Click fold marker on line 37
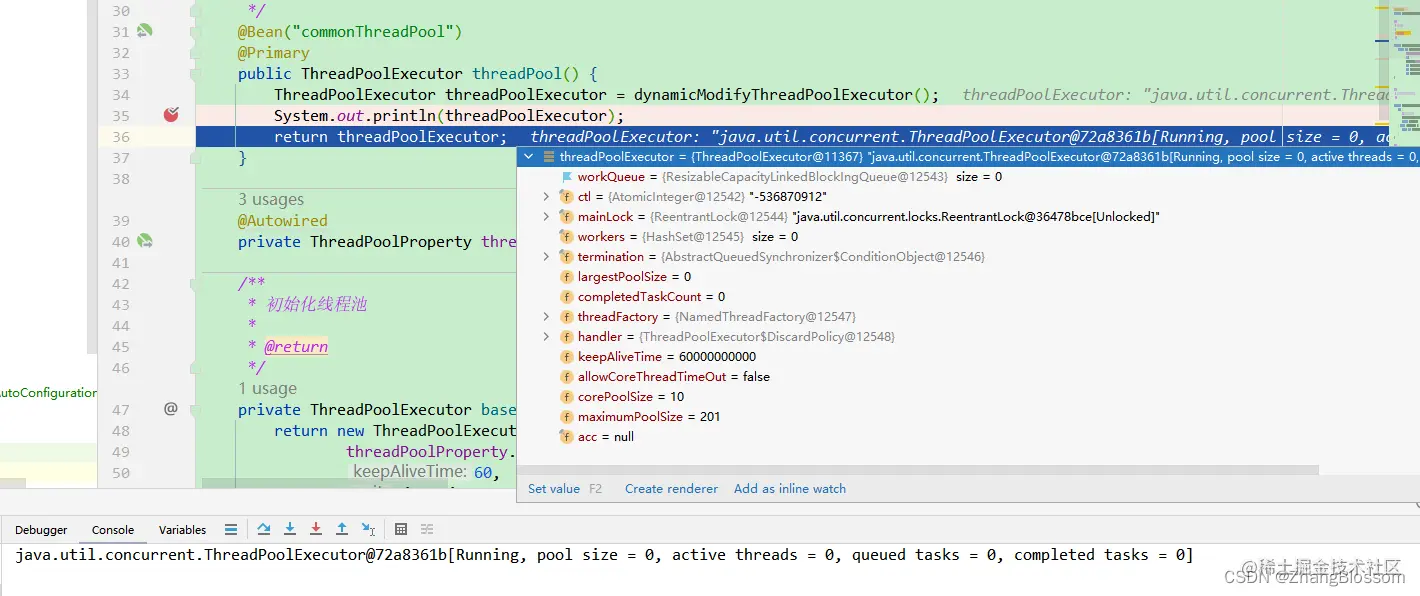Viewport: 1420px width, 596px height. point(196,158)
